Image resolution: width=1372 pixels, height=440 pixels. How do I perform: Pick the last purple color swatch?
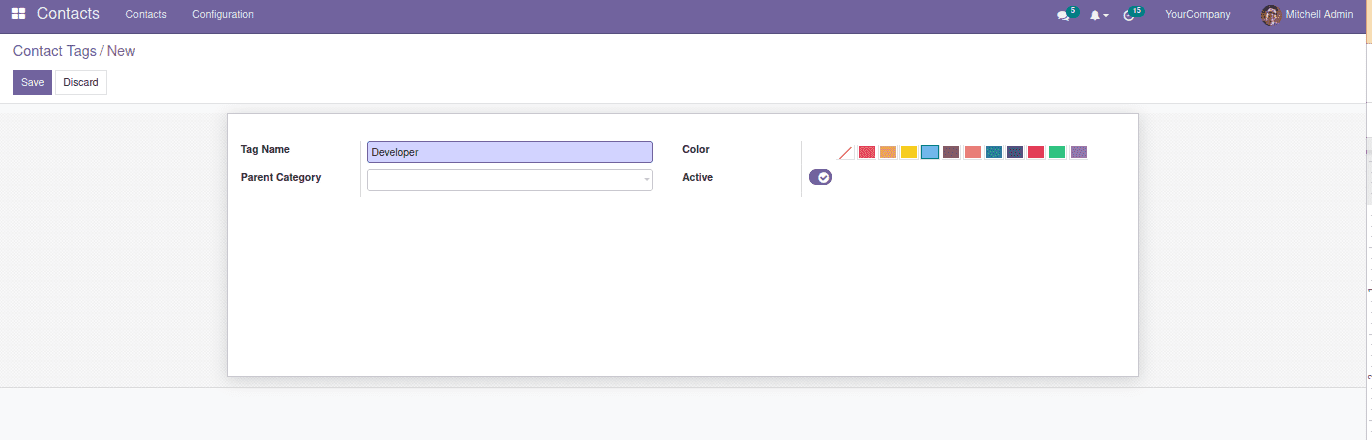1078,152
